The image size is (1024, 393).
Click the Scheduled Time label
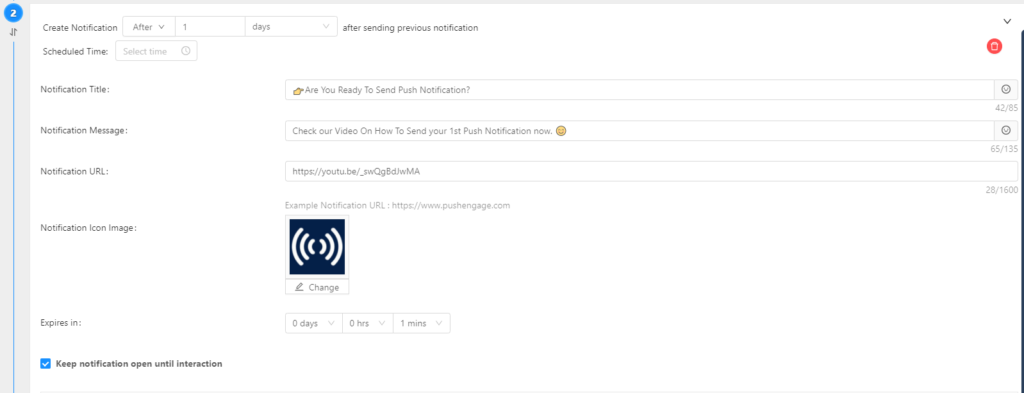pos(76,51)
